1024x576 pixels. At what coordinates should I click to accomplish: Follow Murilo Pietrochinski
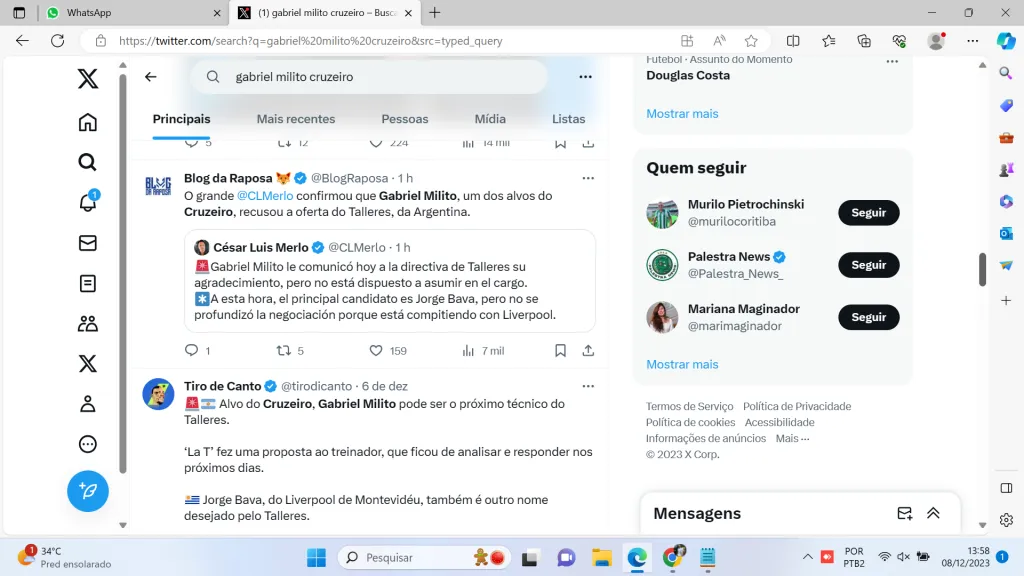(x=868, y=213)
